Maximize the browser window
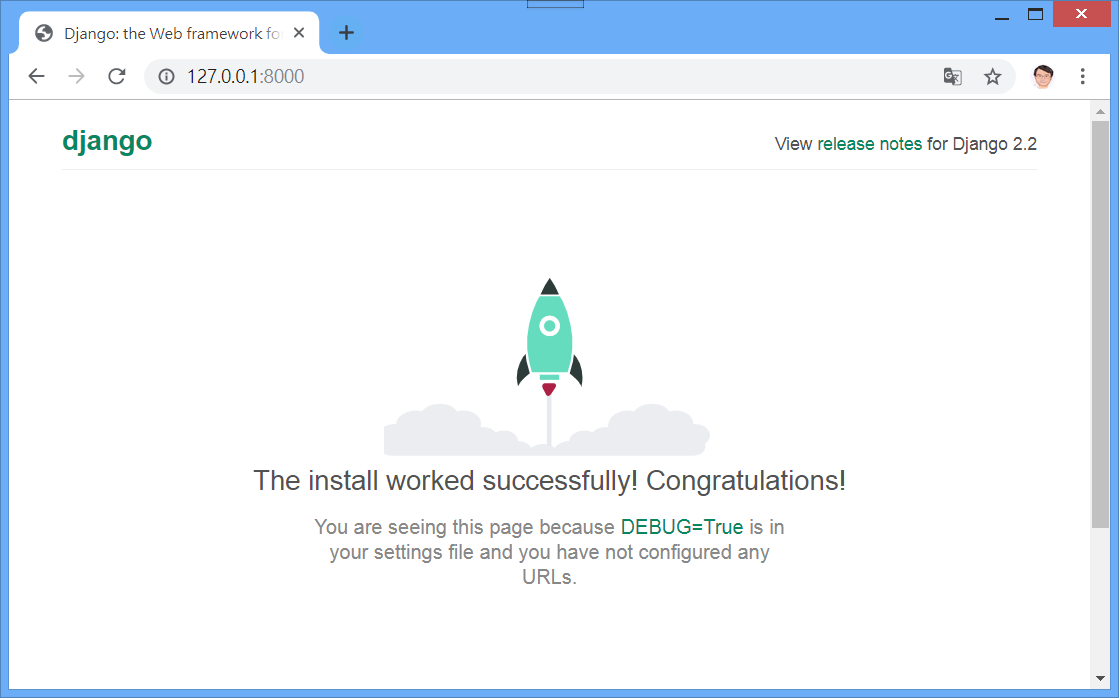Viewport: 1119px width, 698px height. click(1036, 14)
